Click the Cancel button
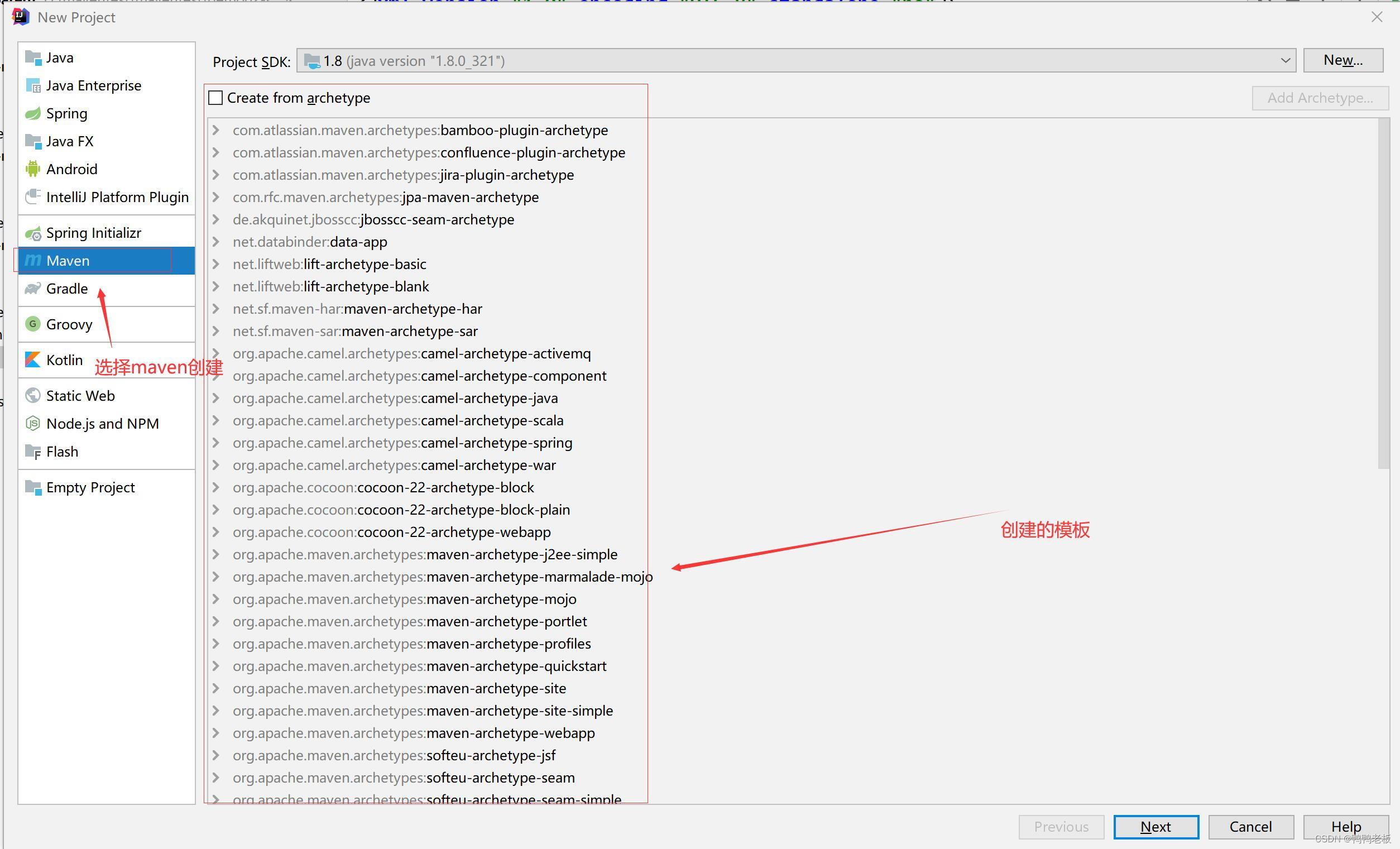Image resolution: width=1400 pixels, height=849 pixels. tap(1250, 827)
